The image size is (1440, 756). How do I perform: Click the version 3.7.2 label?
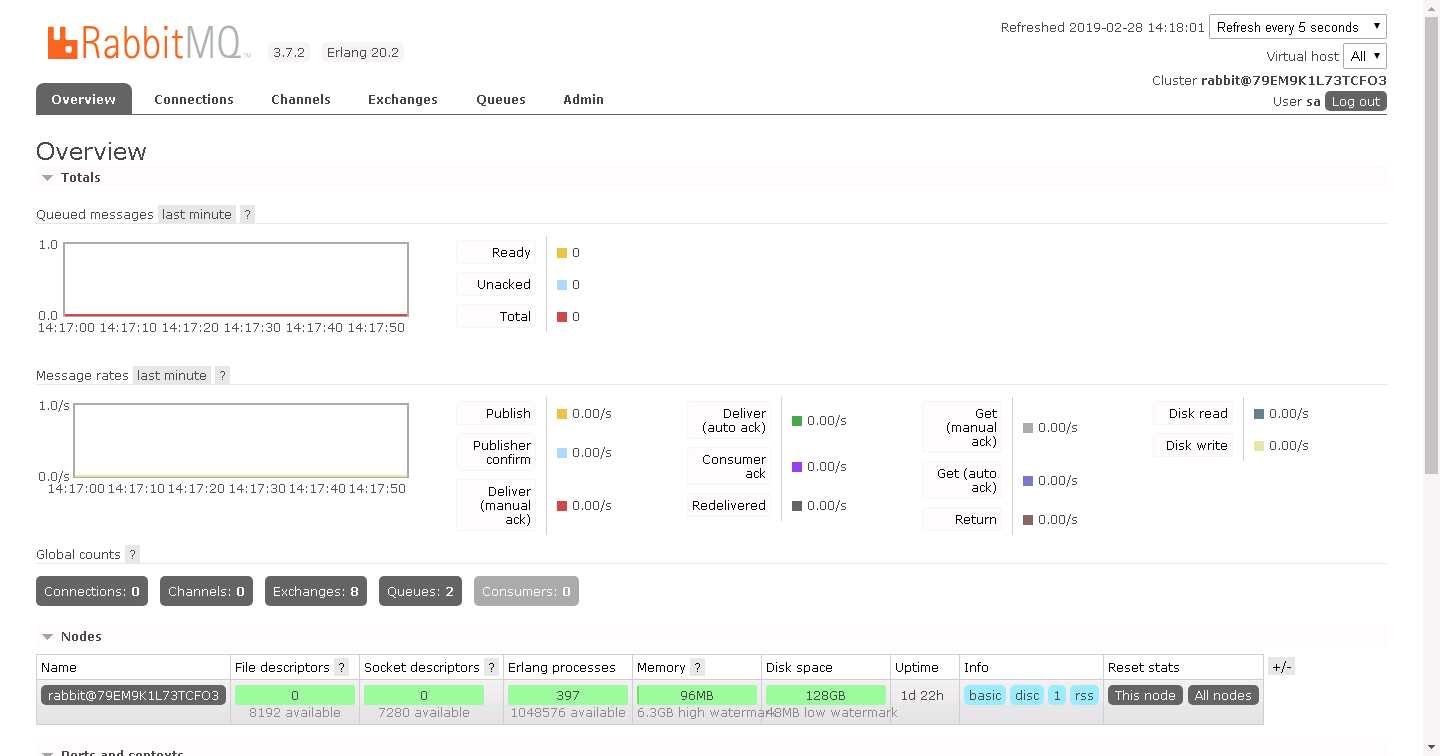289,52
